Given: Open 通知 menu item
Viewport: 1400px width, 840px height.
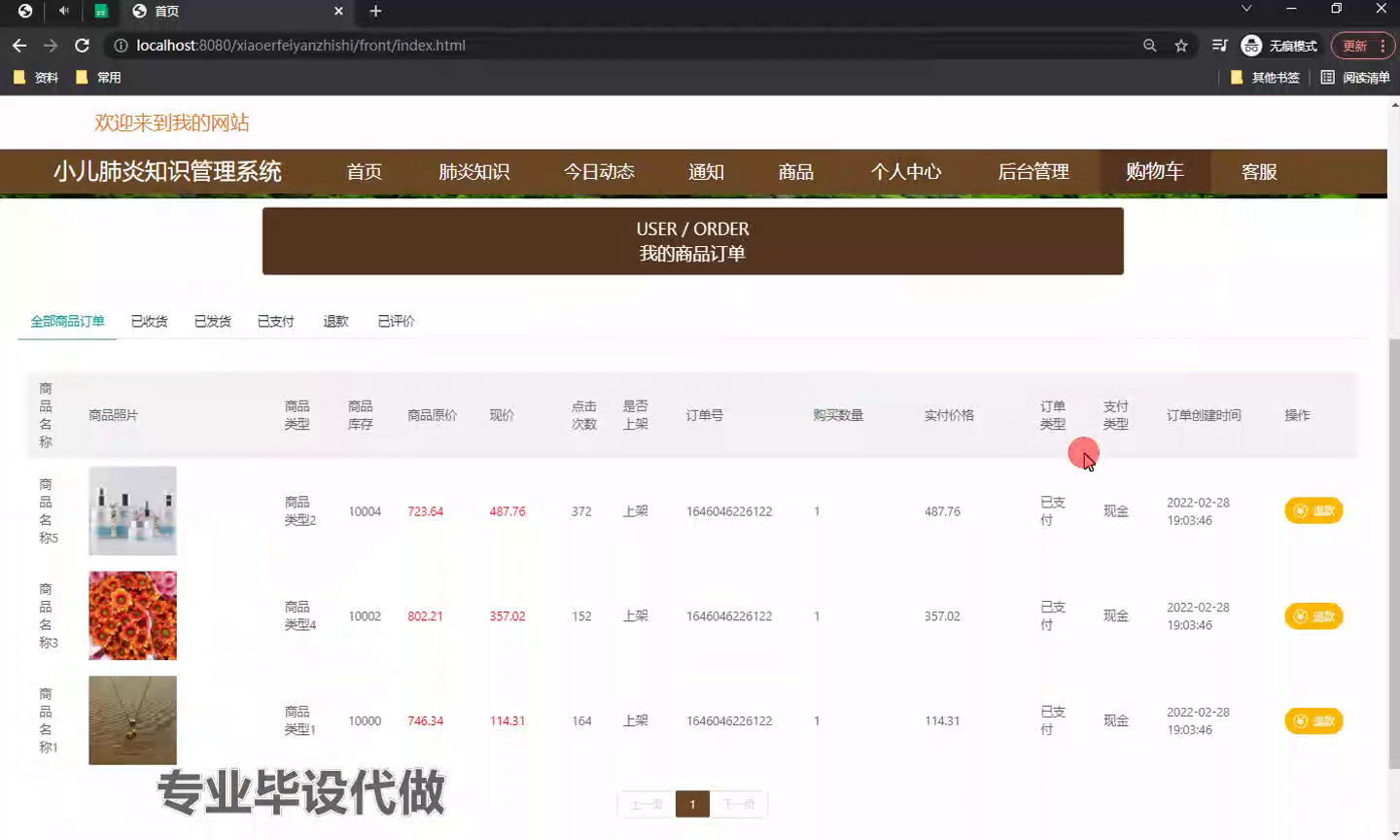Looking at the screenshot, I should [x=706, y=172].
